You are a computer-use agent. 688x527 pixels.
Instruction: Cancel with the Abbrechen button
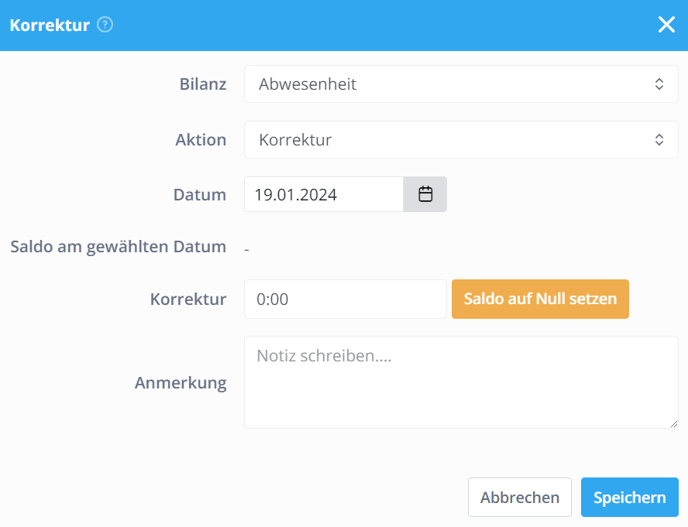tap(520, 497)
